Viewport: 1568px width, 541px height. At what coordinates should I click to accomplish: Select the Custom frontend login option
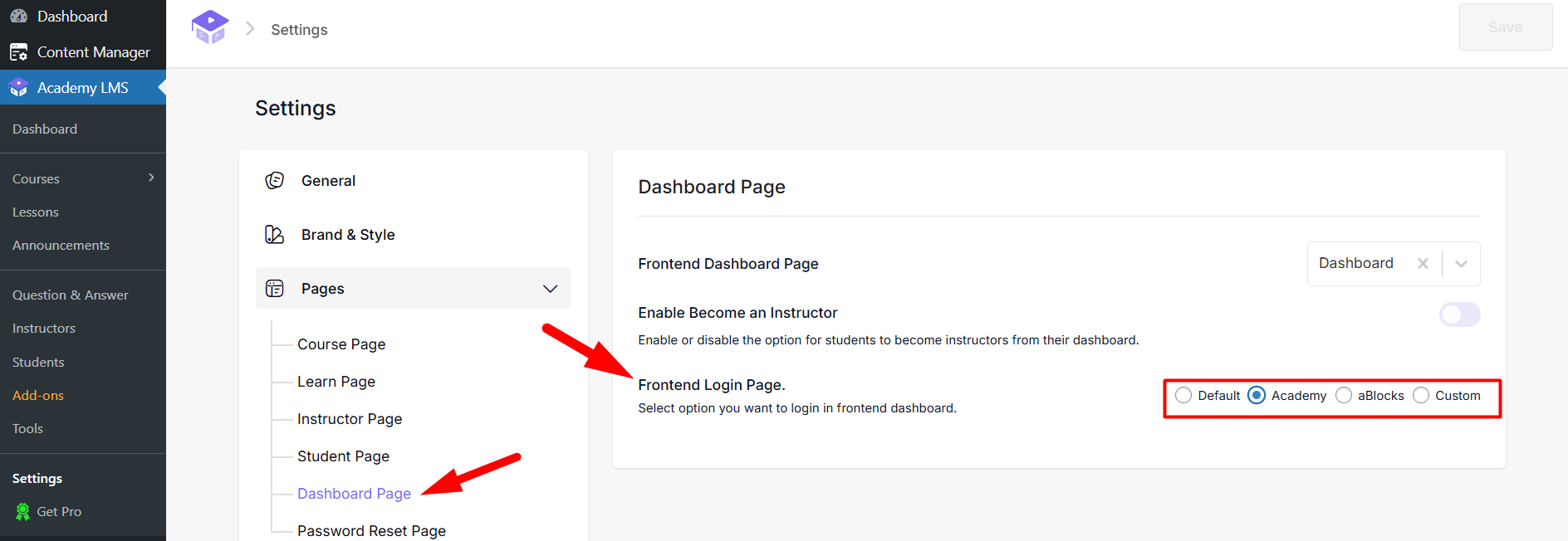click(x=1420, y=395)
